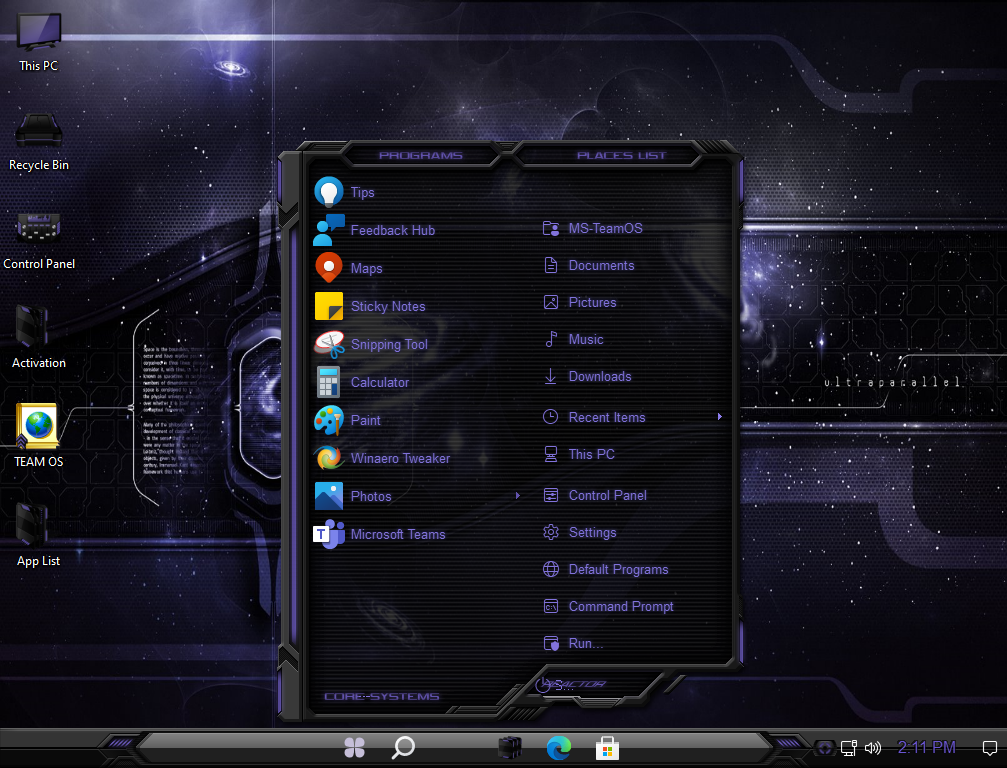Viewport: 1007px width, 768px height.
Task: Select the Recycle Bin desktop icon
Action: point(39,142)
